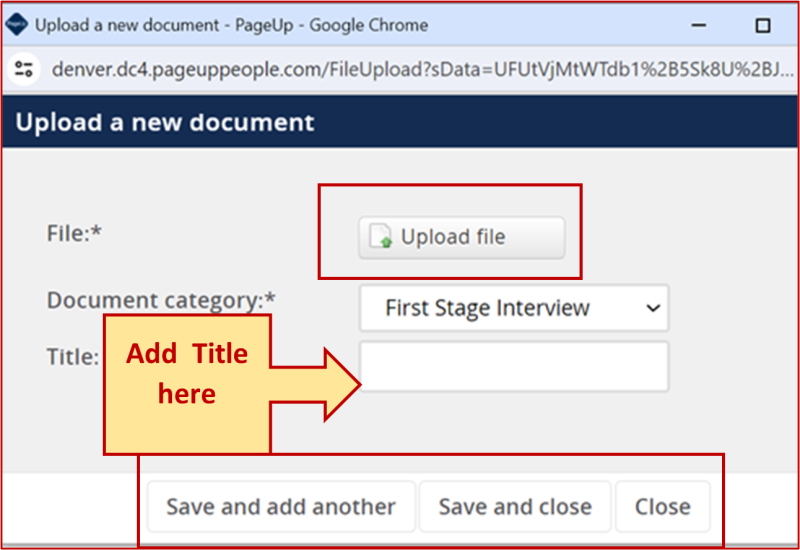This screenshot has width=800, height=550.
Task: Click the 'File:*' label
Action: [x=74, y=233]
